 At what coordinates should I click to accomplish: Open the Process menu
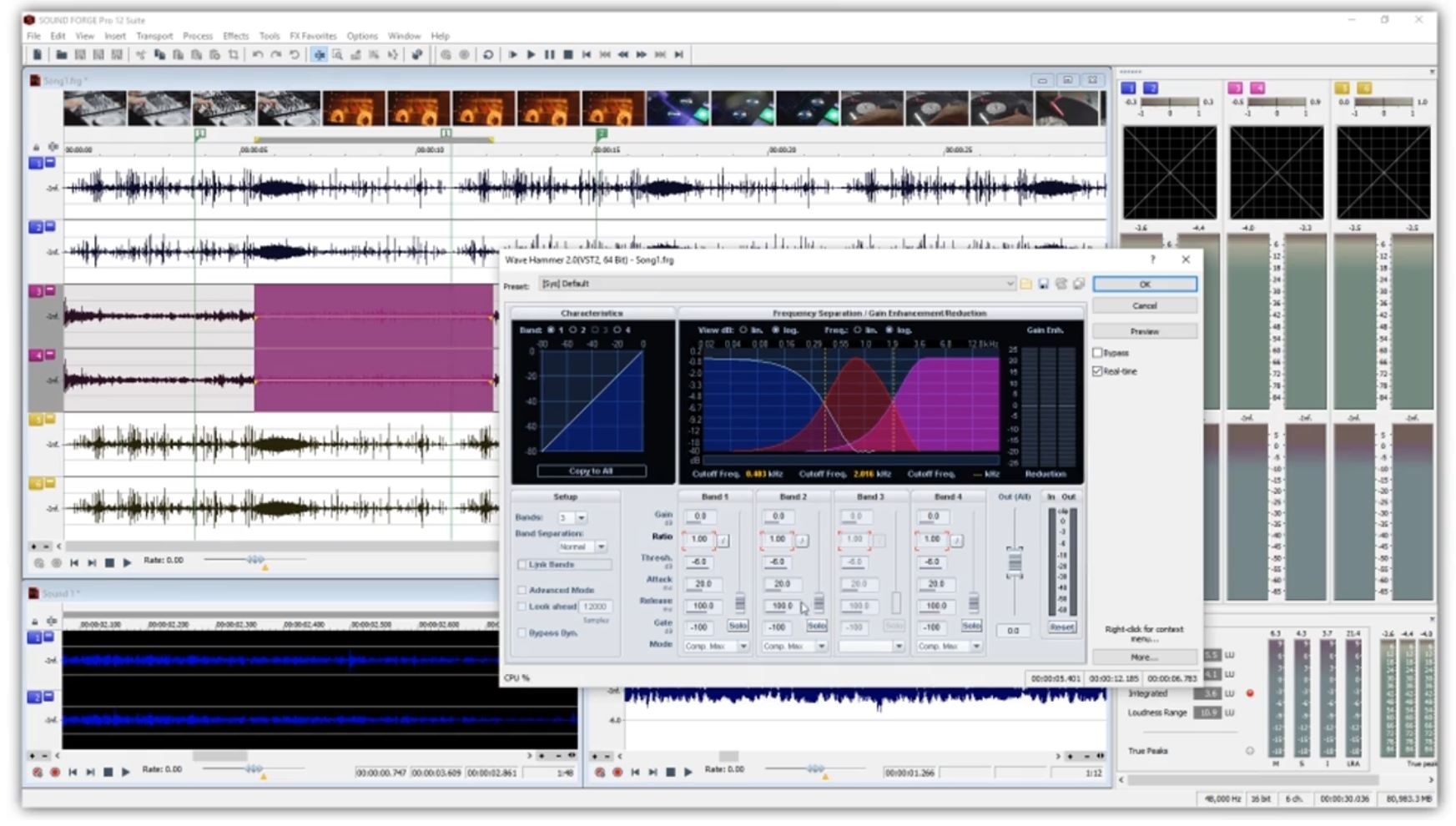click(197, 36)
